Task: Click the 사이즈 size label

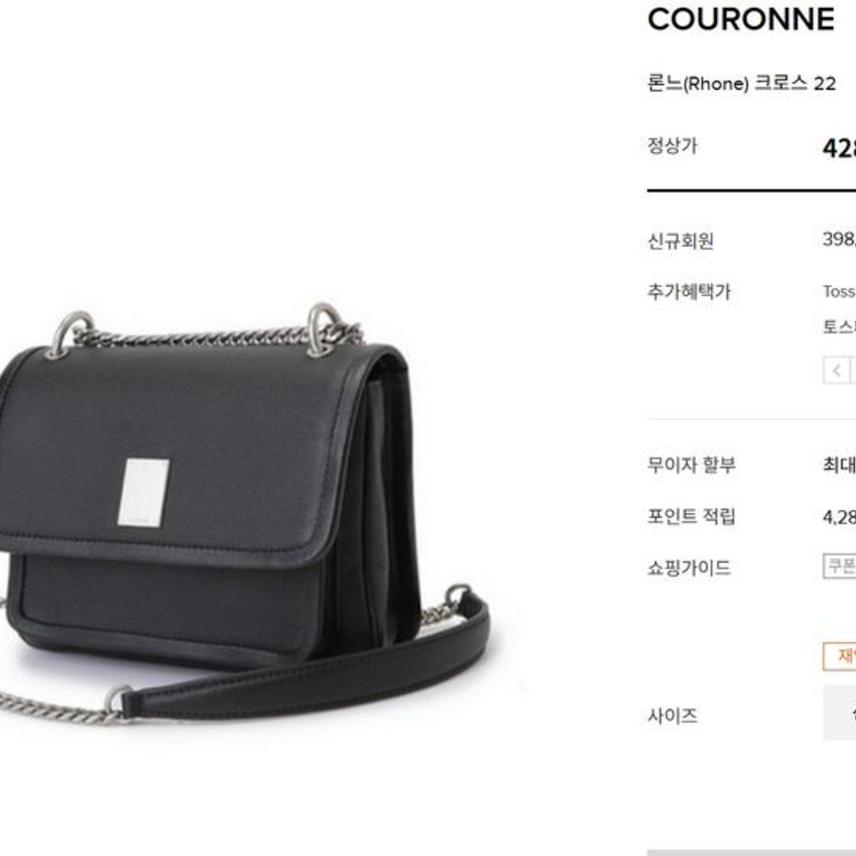Action: pyautogui.click(x=672, y=716)
